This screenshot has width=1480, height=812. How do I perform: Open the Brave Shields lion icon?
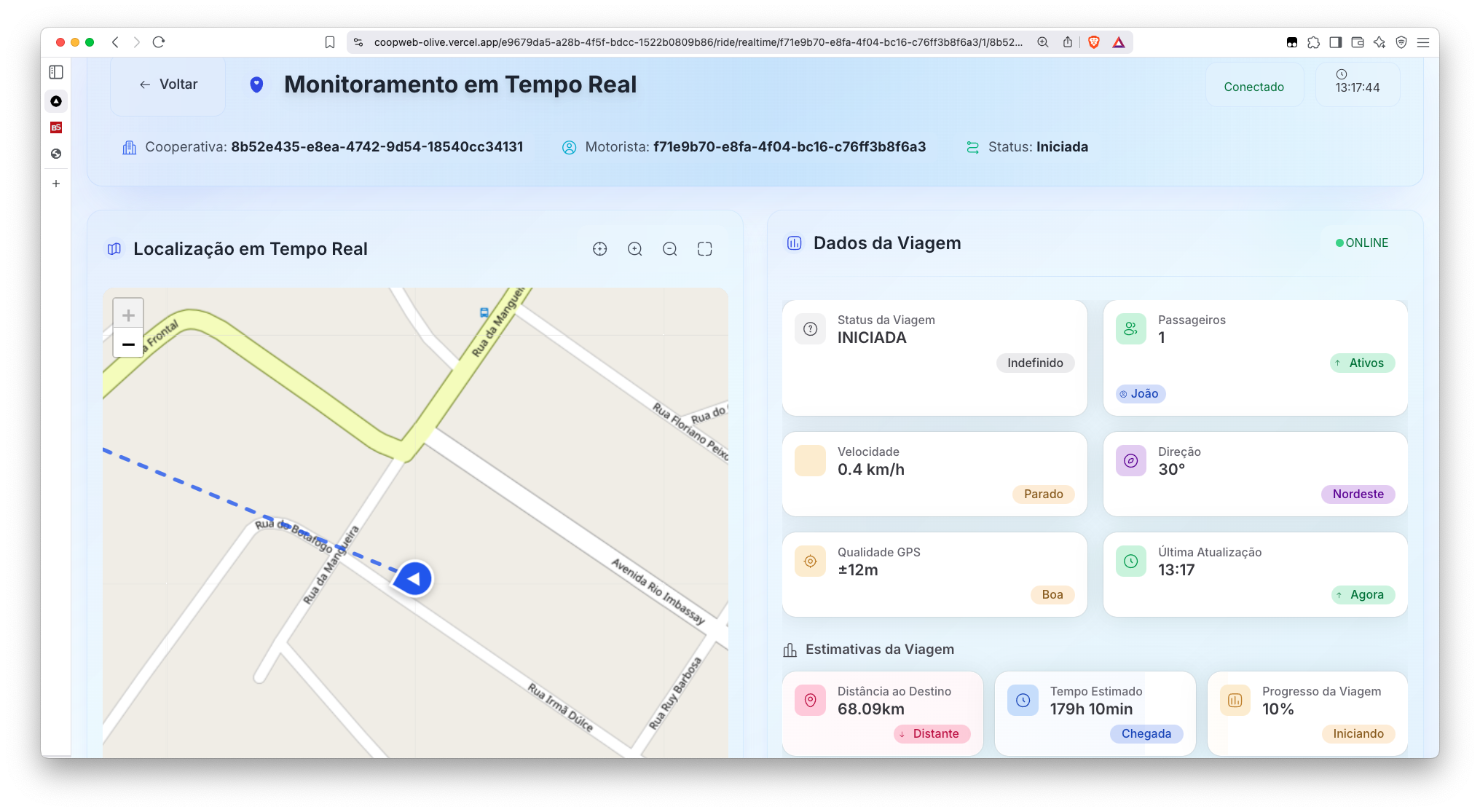1093,42
